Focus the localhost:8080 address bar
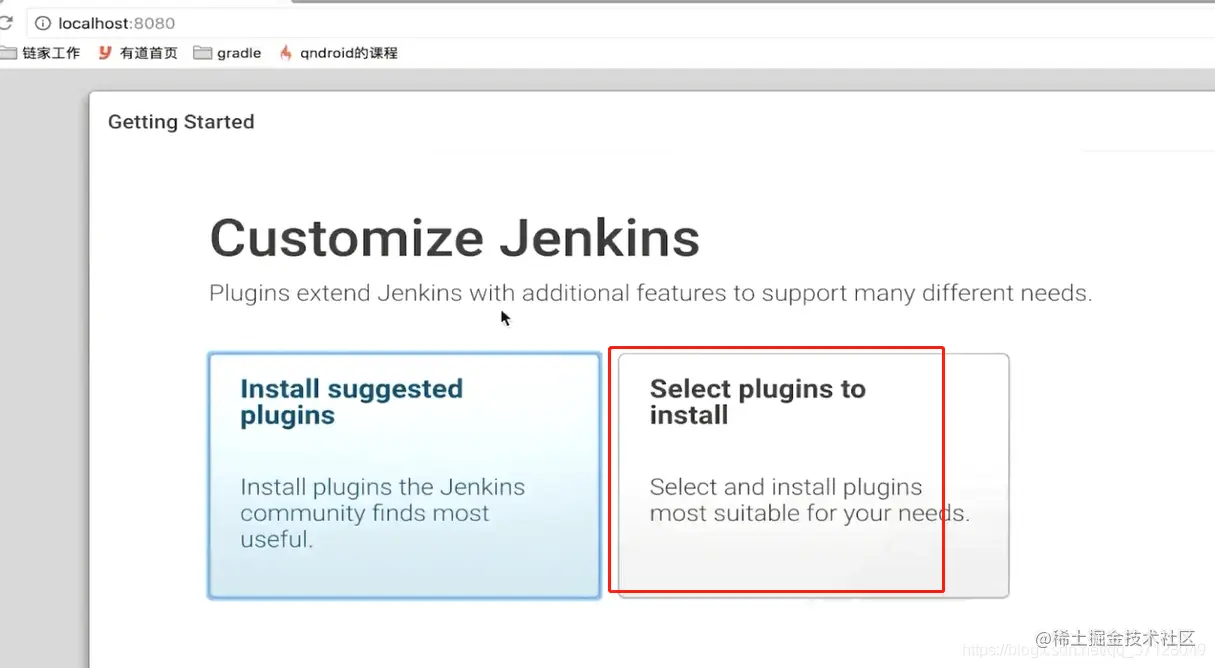Viewport: 1215px width, 668px height. point(620,23)
